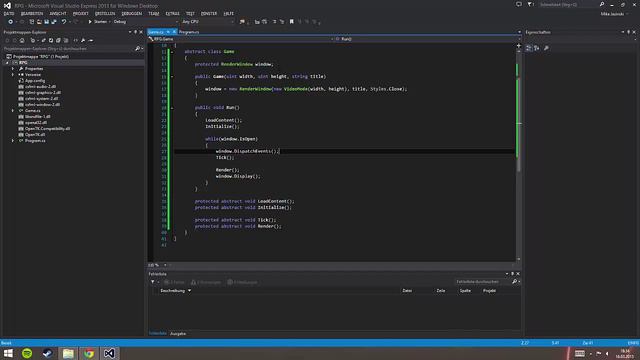Open the BEARBEITEN menu
This screenshot has height=360, width=640.
click(x=32, y=13)
